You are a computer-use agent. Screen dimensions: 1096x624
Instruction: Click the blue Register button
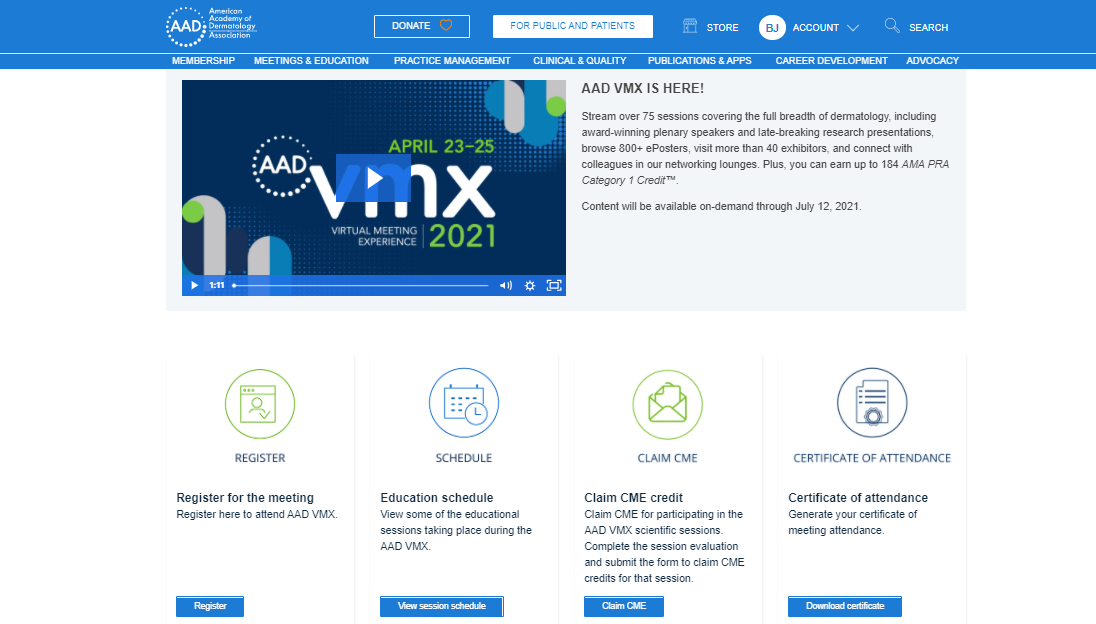(210, 606)
